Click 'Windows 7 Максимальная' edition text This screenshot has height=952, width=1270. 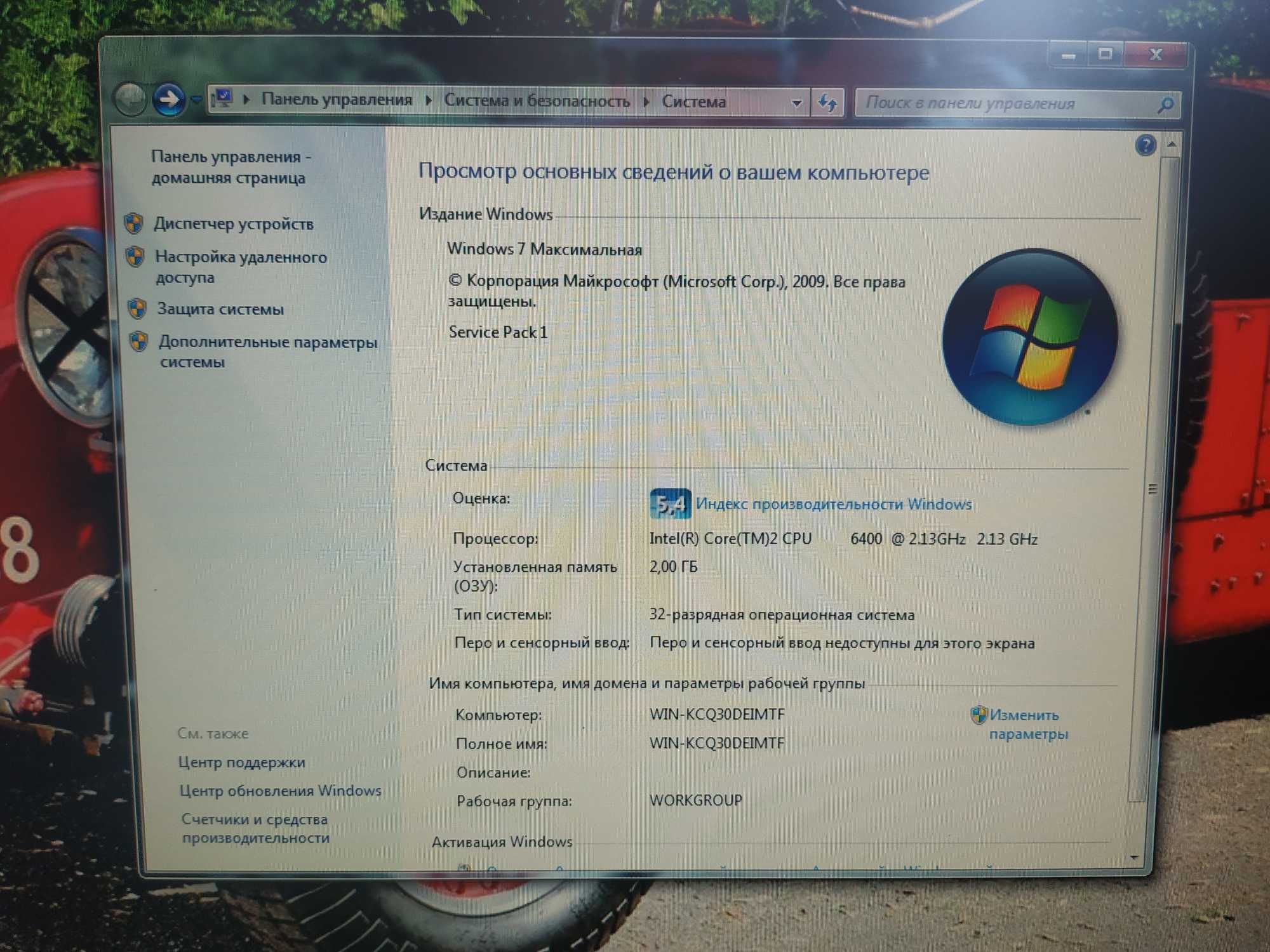544,249
